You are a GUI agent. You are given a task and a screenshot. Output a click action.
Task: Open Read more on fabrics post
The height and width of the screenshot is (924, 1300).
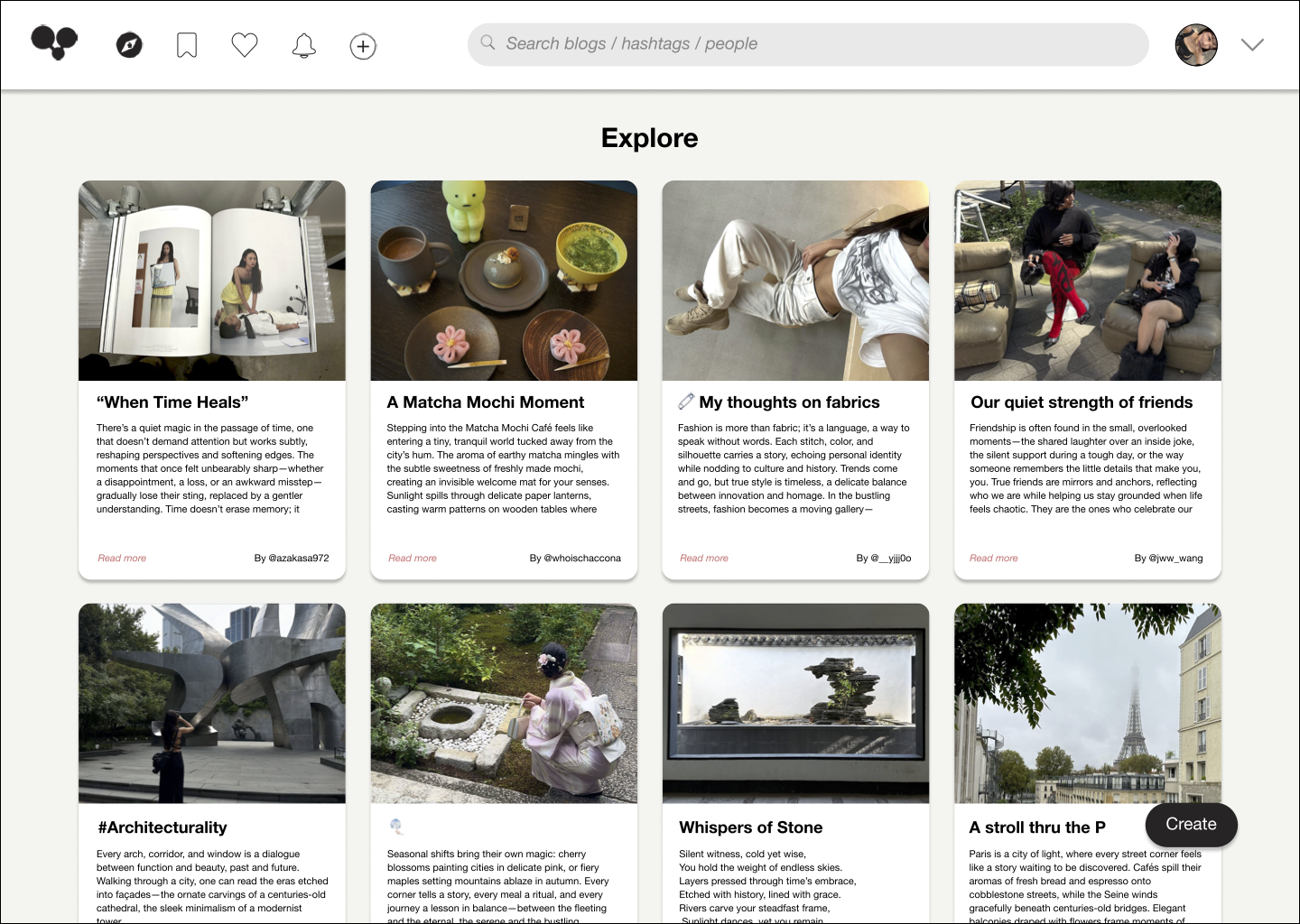click(704, 558)
